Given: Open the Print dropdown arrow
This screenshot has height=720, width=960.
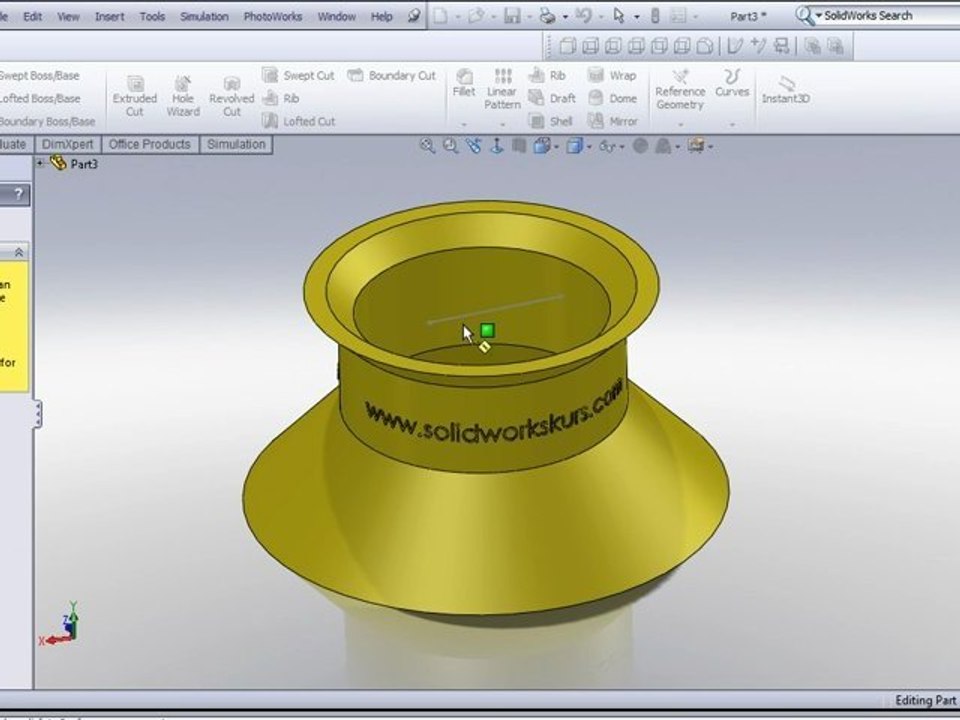Looking at the screenshot, I should [565, 17].
